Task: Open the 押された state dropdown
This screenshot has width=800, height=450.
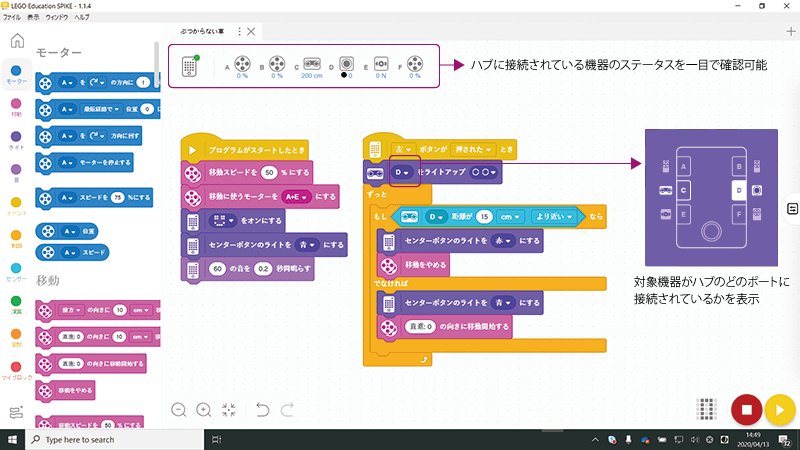Action: pyautogui.click(x=473, y=149)
